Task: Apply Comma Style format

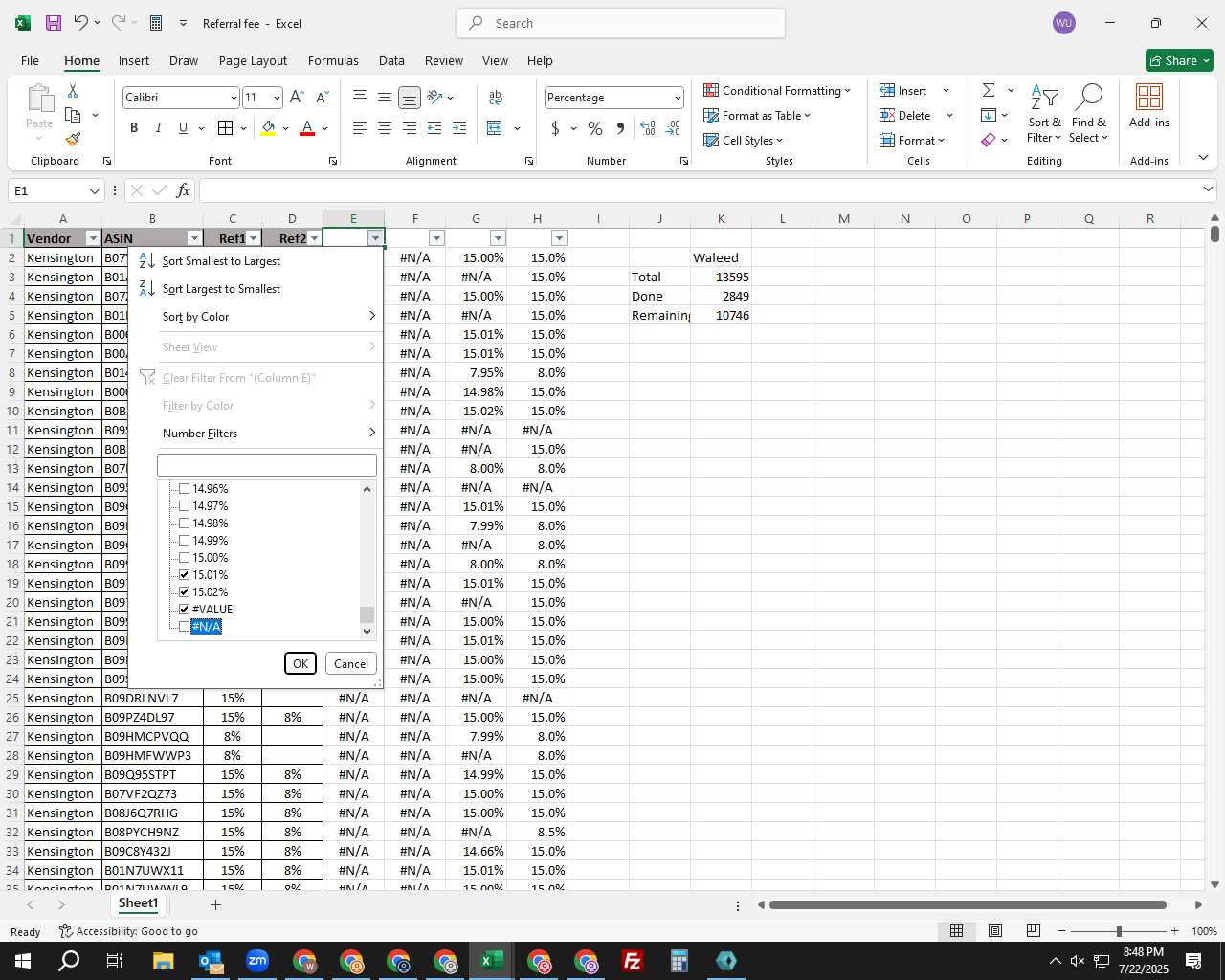Action: (620, 128)
